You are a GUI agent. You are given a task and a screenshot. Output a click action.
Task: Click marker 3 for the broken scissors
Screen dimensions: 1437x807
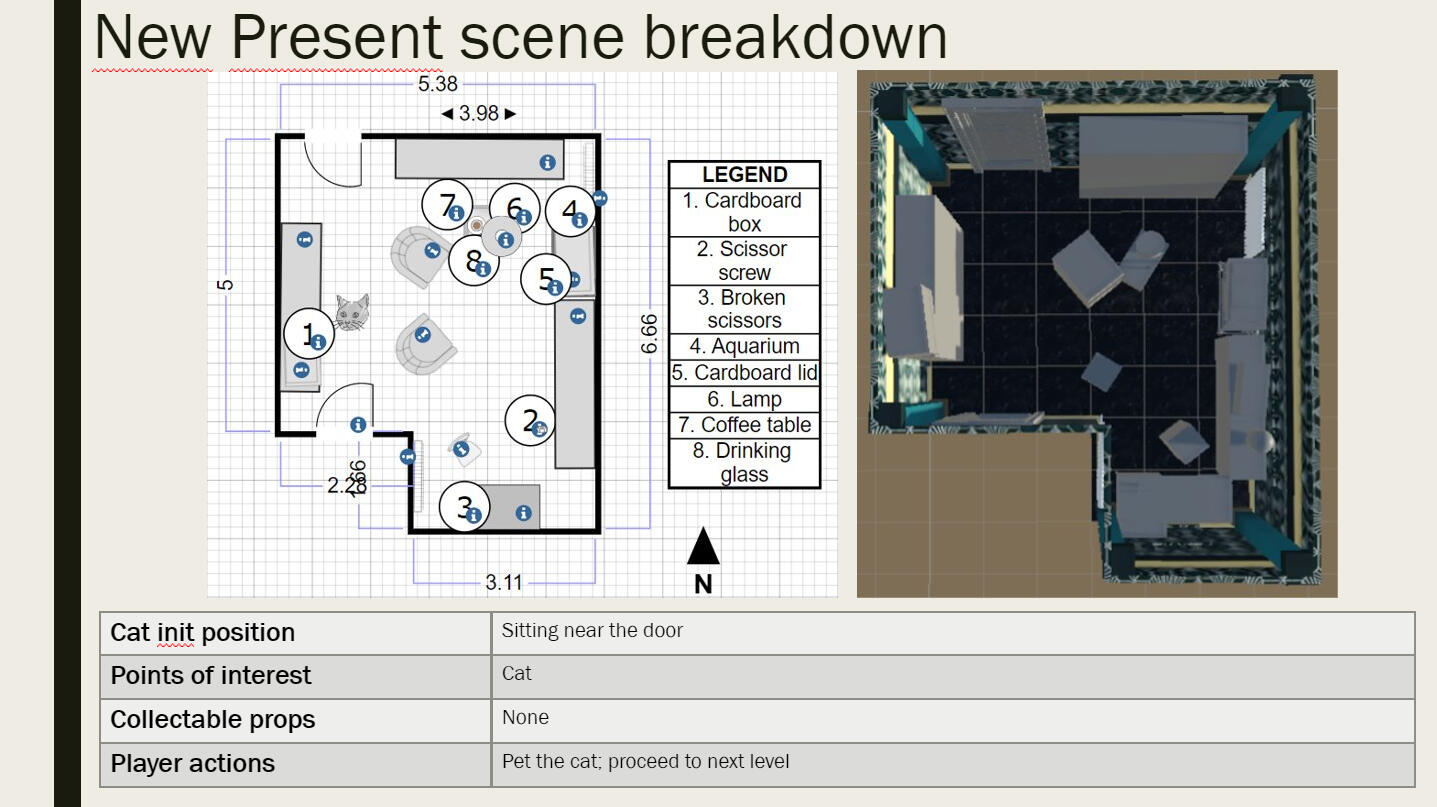tap(464, 507)
